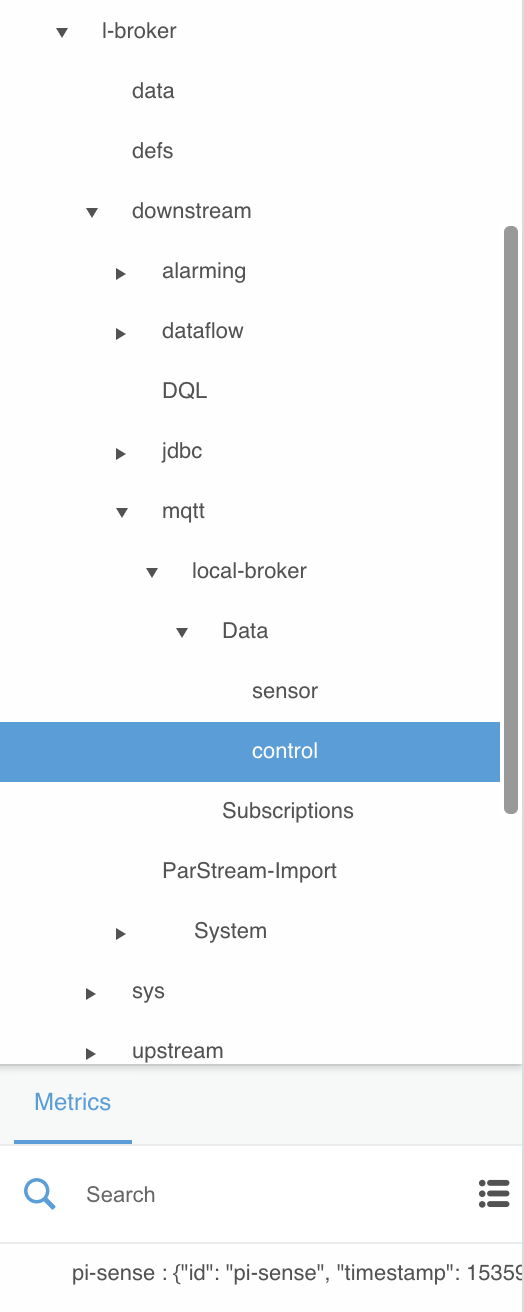
Task: Collapse the mqtt node
Action: pyautogui.click(x=122, y=512)
